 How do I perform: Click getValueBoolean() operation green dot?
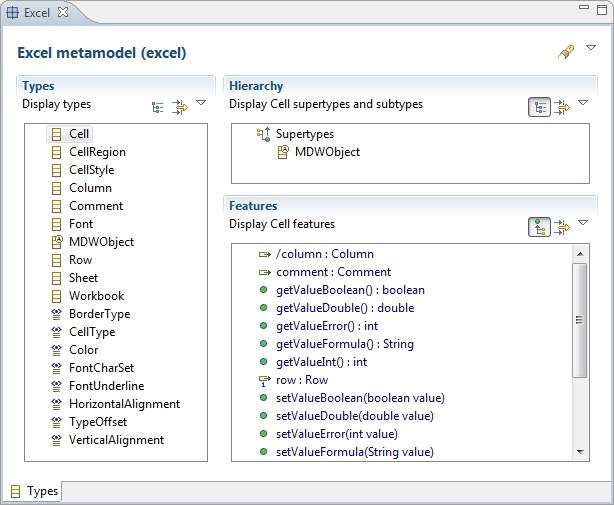click(x=264, y=290)
